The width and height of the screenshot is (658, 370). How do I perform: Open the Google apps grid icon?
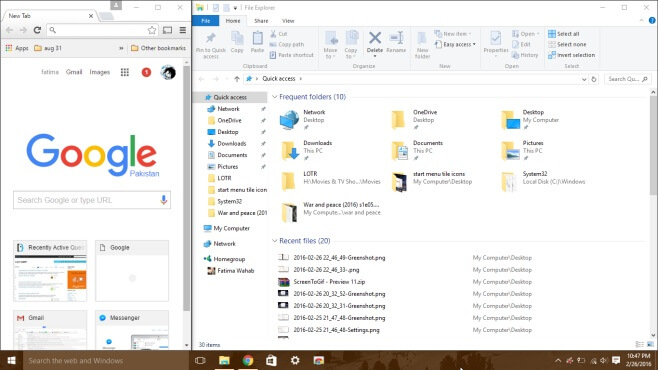[x=125, y=72]
